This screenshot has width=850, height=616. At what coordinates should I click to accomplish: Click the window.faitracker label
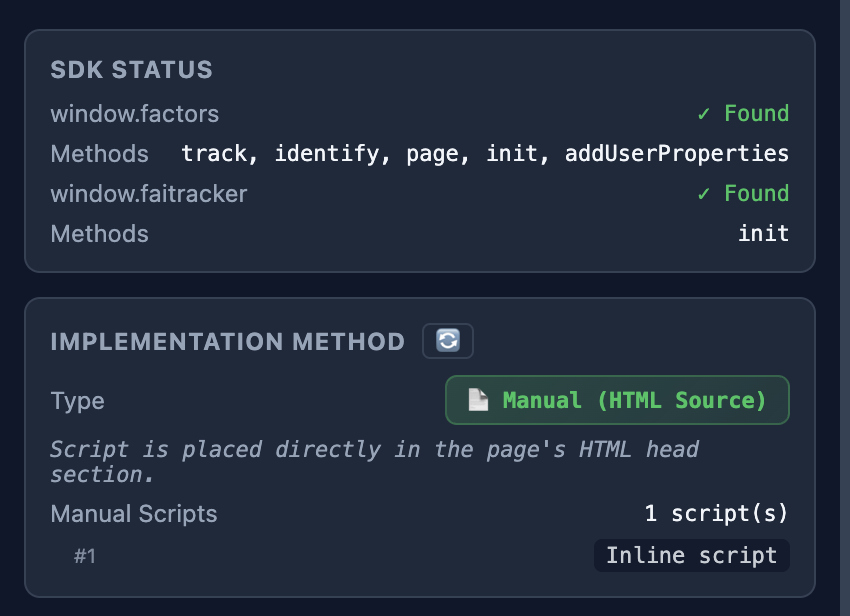(x=148, y=194)
